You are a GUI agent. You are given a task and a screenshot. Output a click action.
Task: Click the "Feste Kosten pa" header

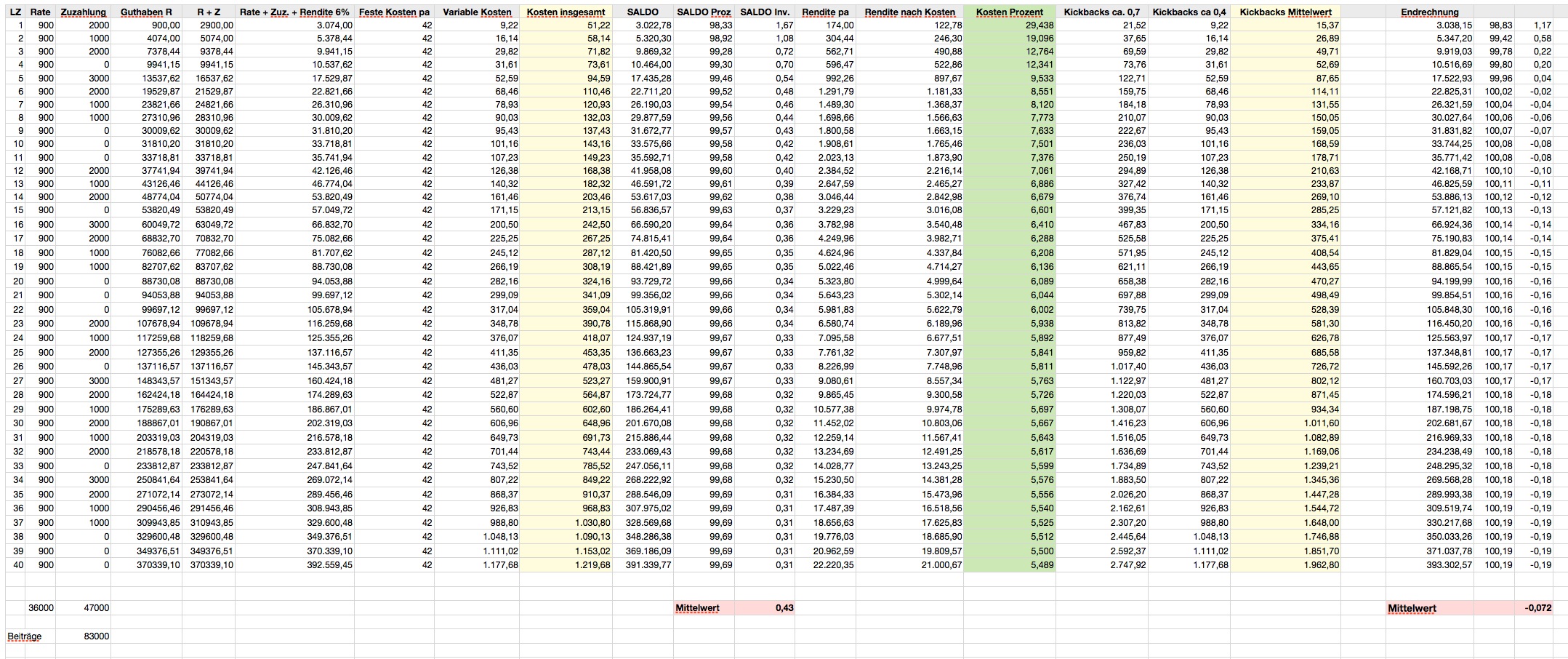pos(394,12)
